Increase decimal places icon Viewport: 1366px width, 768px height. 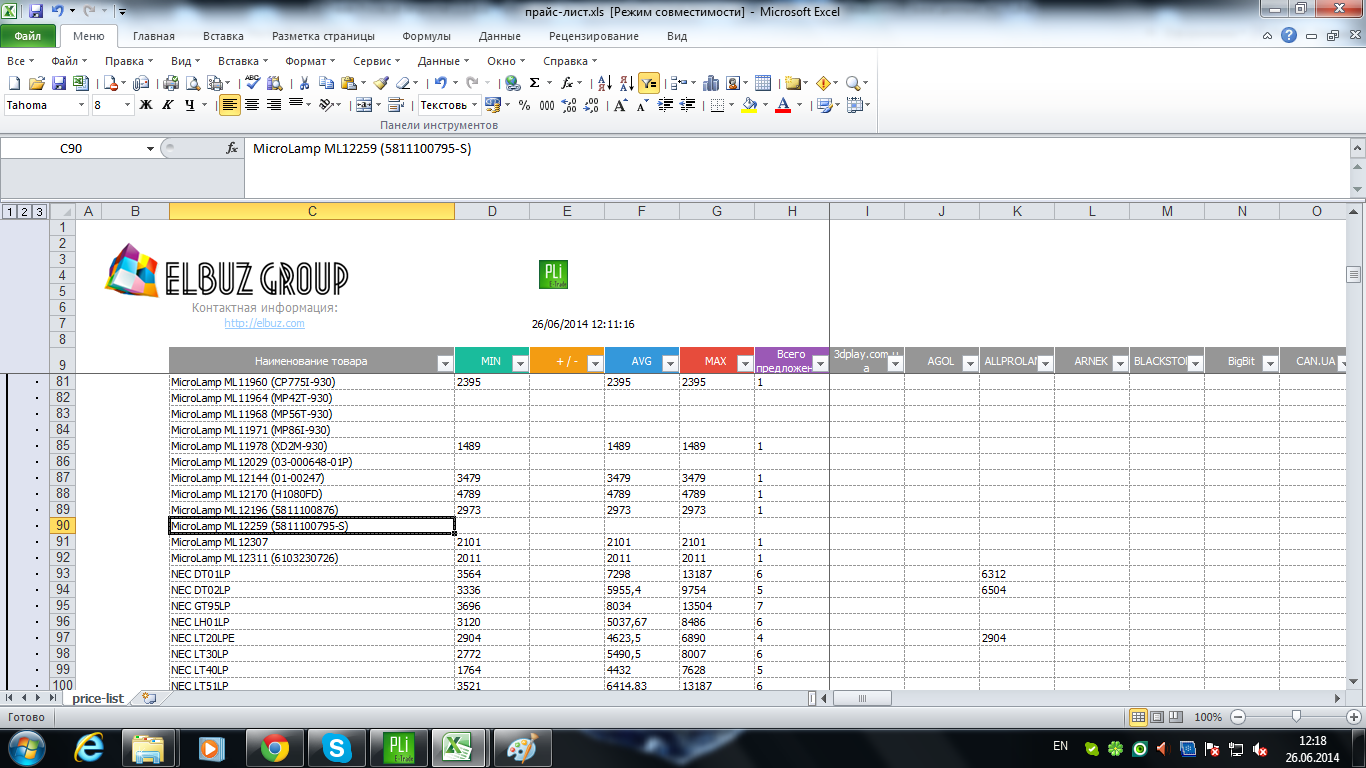569,105
